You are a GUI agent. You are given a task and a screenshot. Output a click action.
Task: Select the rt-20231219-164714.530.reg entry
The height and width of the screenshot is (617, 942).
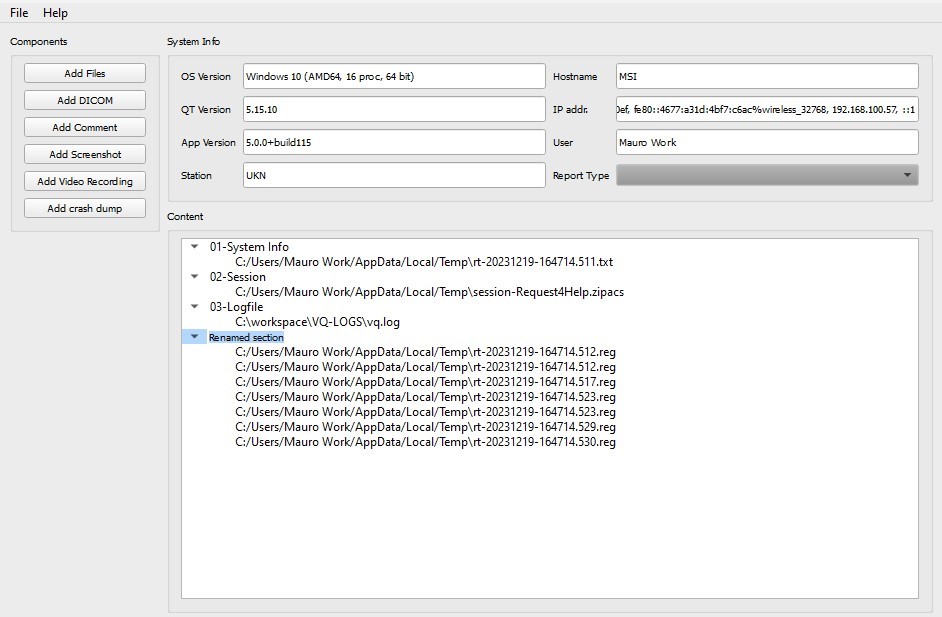425,442
